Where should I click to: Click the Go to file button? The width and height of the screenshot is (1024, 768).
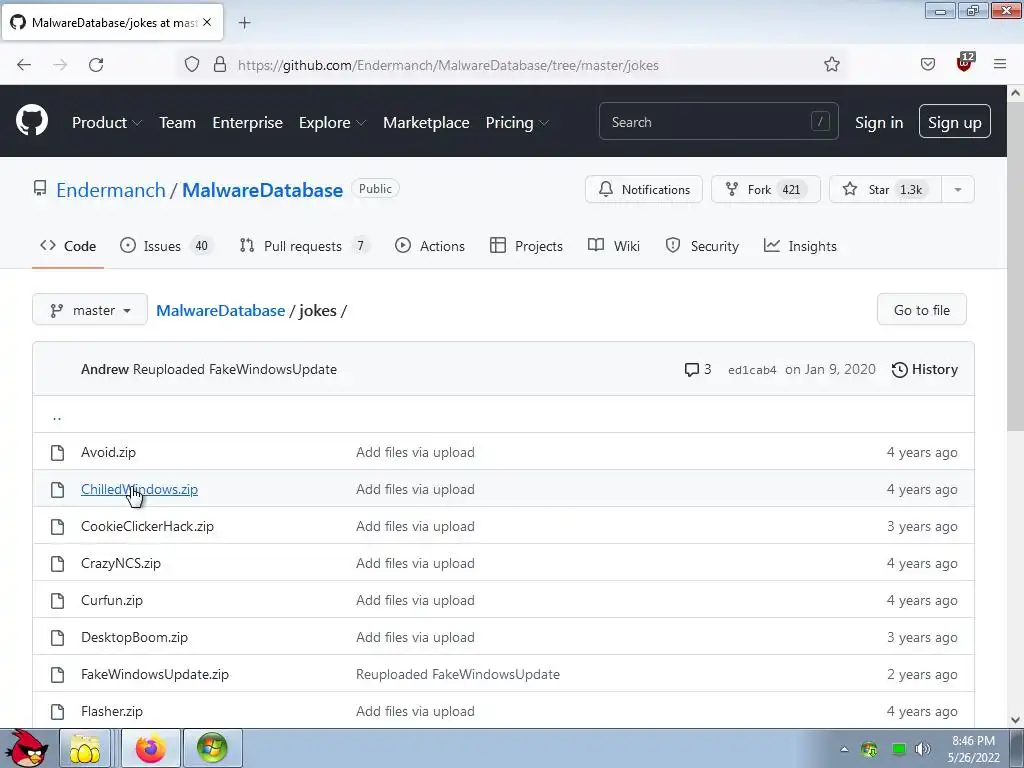pos(921,310)
